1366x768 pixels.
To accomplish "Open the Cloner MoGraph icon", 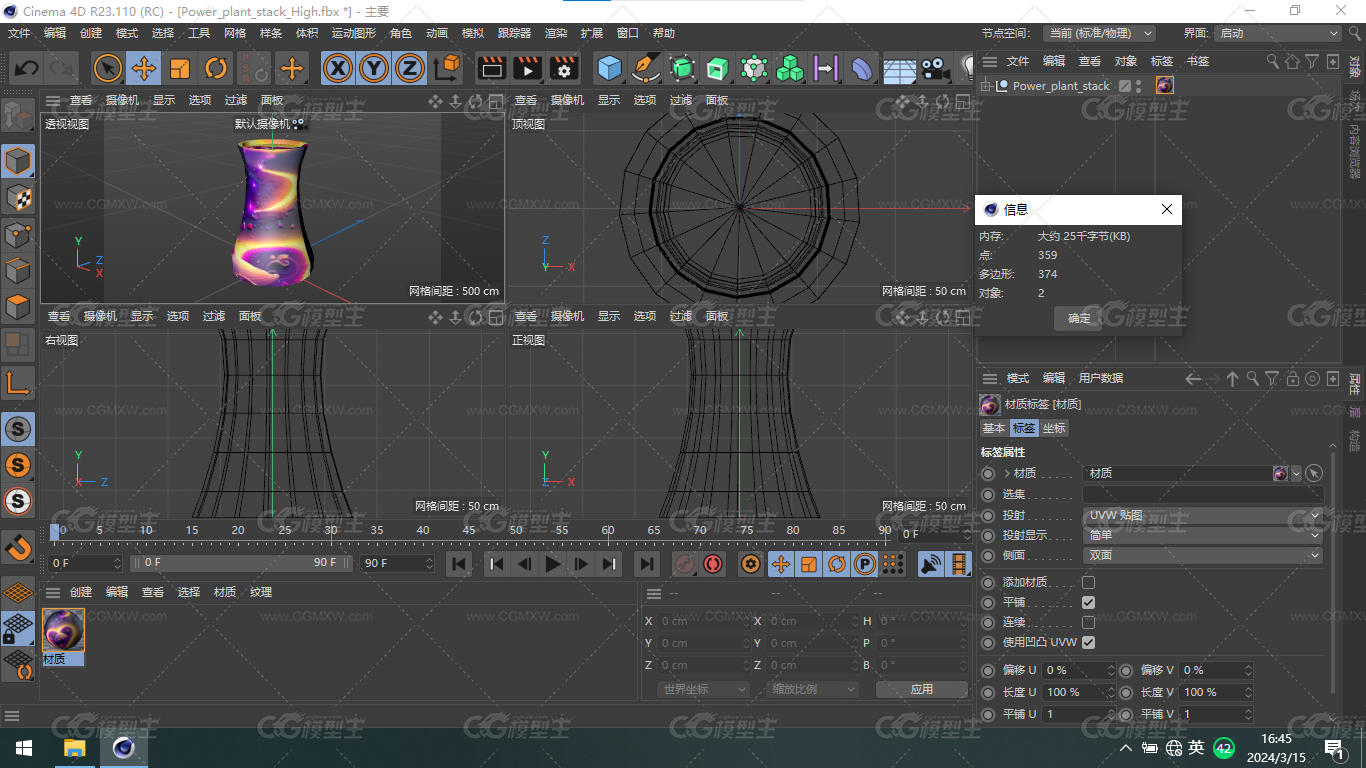I will [790, 68].
